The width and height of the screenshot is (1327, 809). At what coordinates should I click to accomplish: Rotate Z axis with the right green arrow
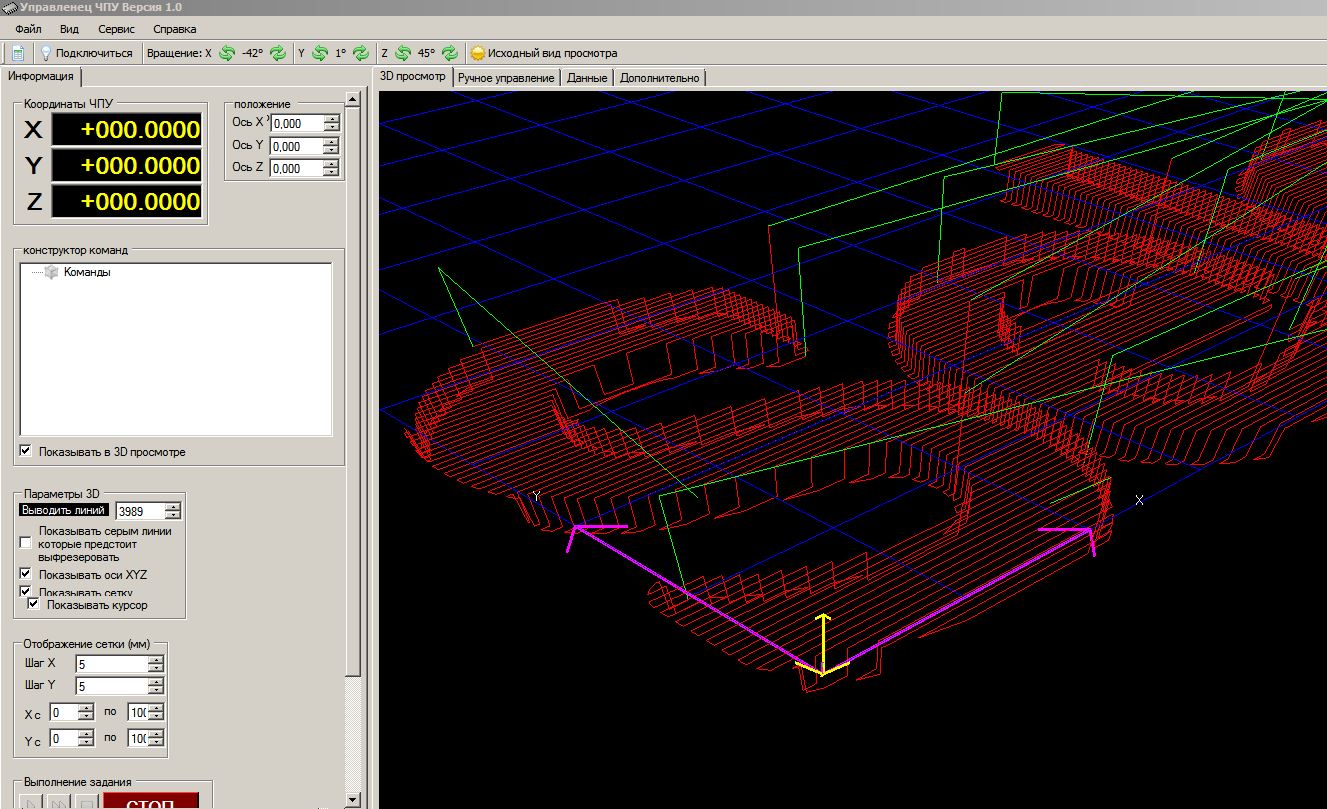[449, 53]
